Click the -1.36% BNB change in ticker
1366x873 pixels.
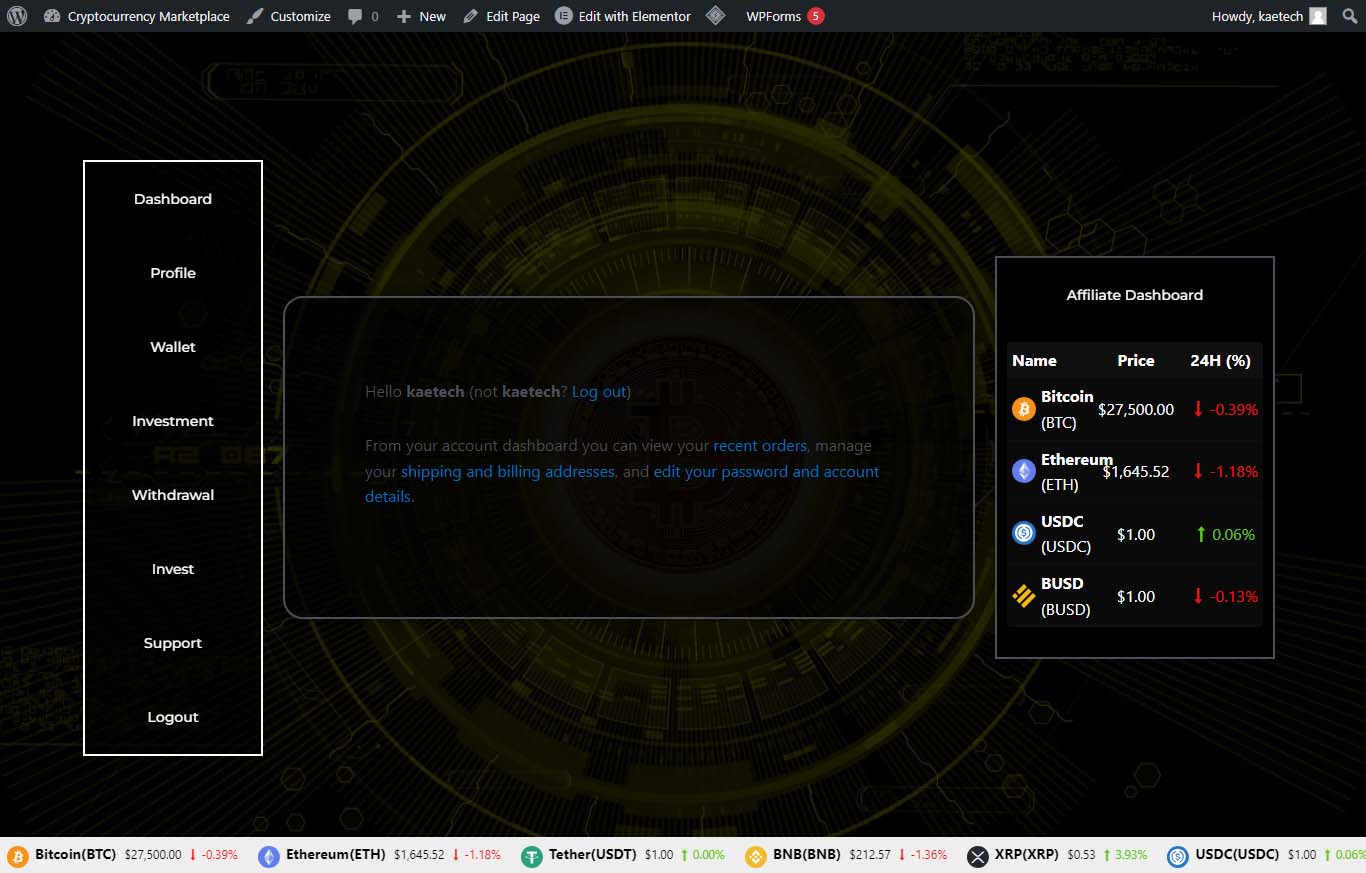coord(923,855)
